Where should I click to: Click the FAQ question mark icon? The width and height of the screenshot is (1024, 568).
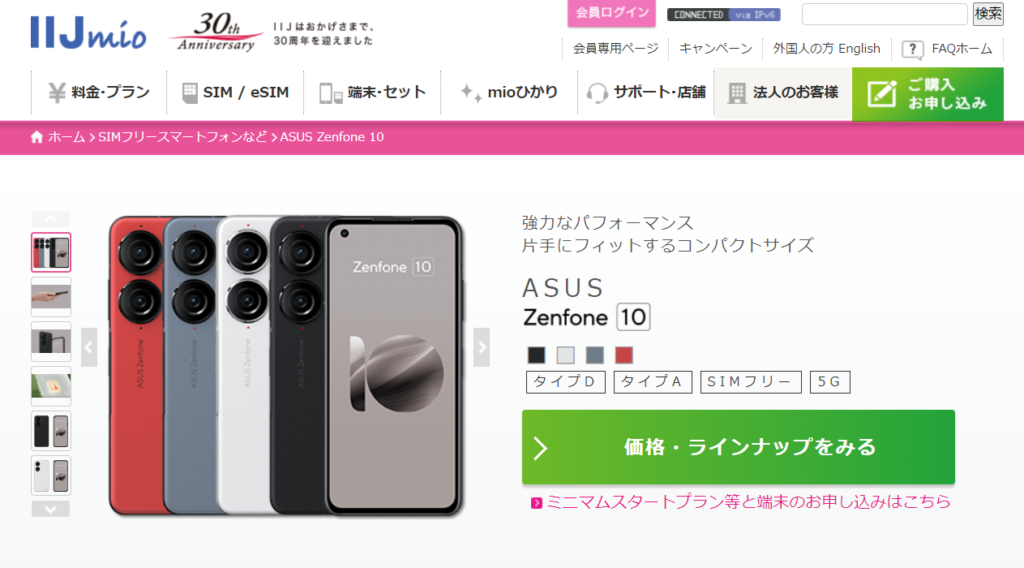[x=912, y=50]
